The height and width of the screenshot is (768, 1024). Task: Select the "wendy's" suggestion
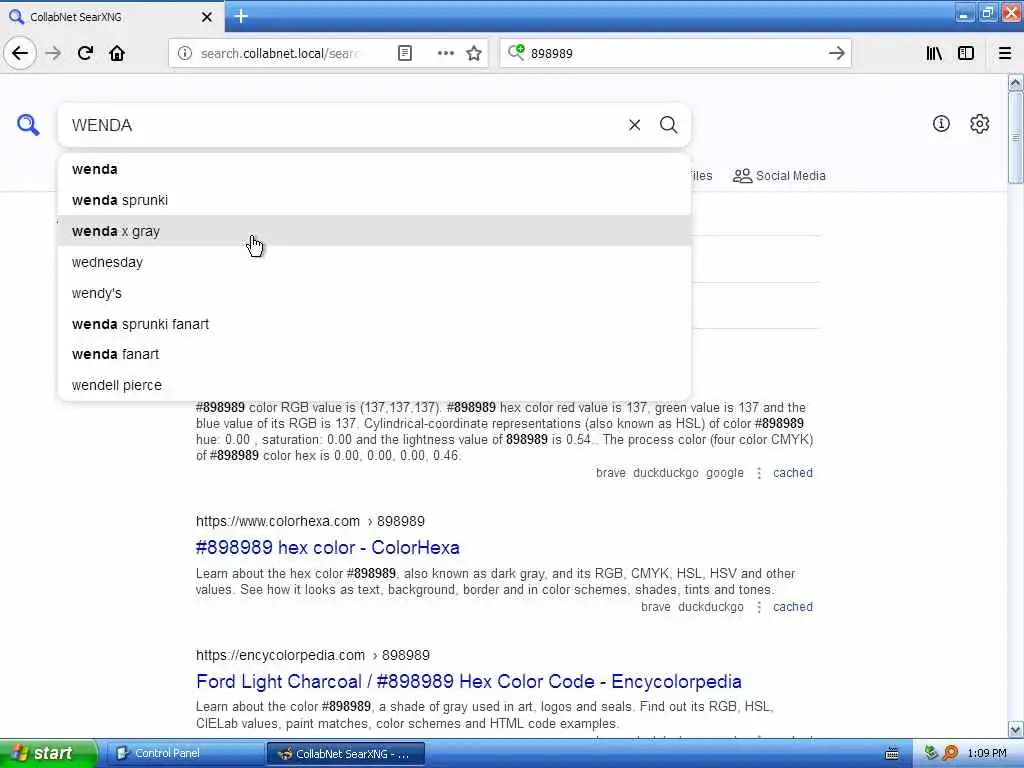375,293
